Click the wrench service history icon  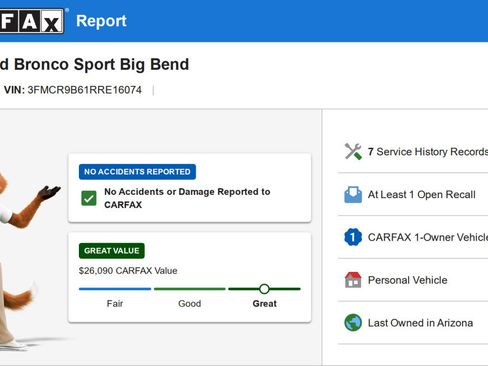click(x=353, y=152)
